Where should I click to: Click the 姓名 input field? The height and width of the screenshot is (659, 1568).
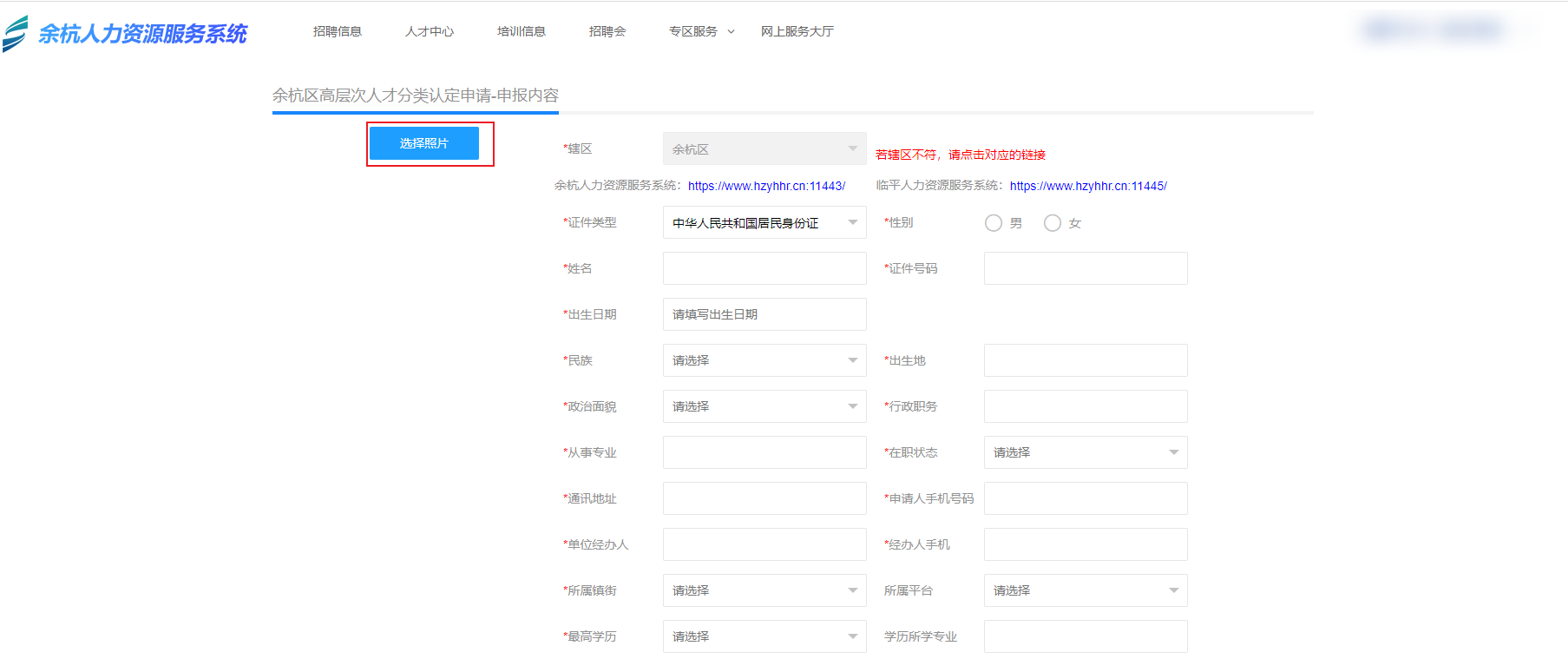(x=764, y=268)
